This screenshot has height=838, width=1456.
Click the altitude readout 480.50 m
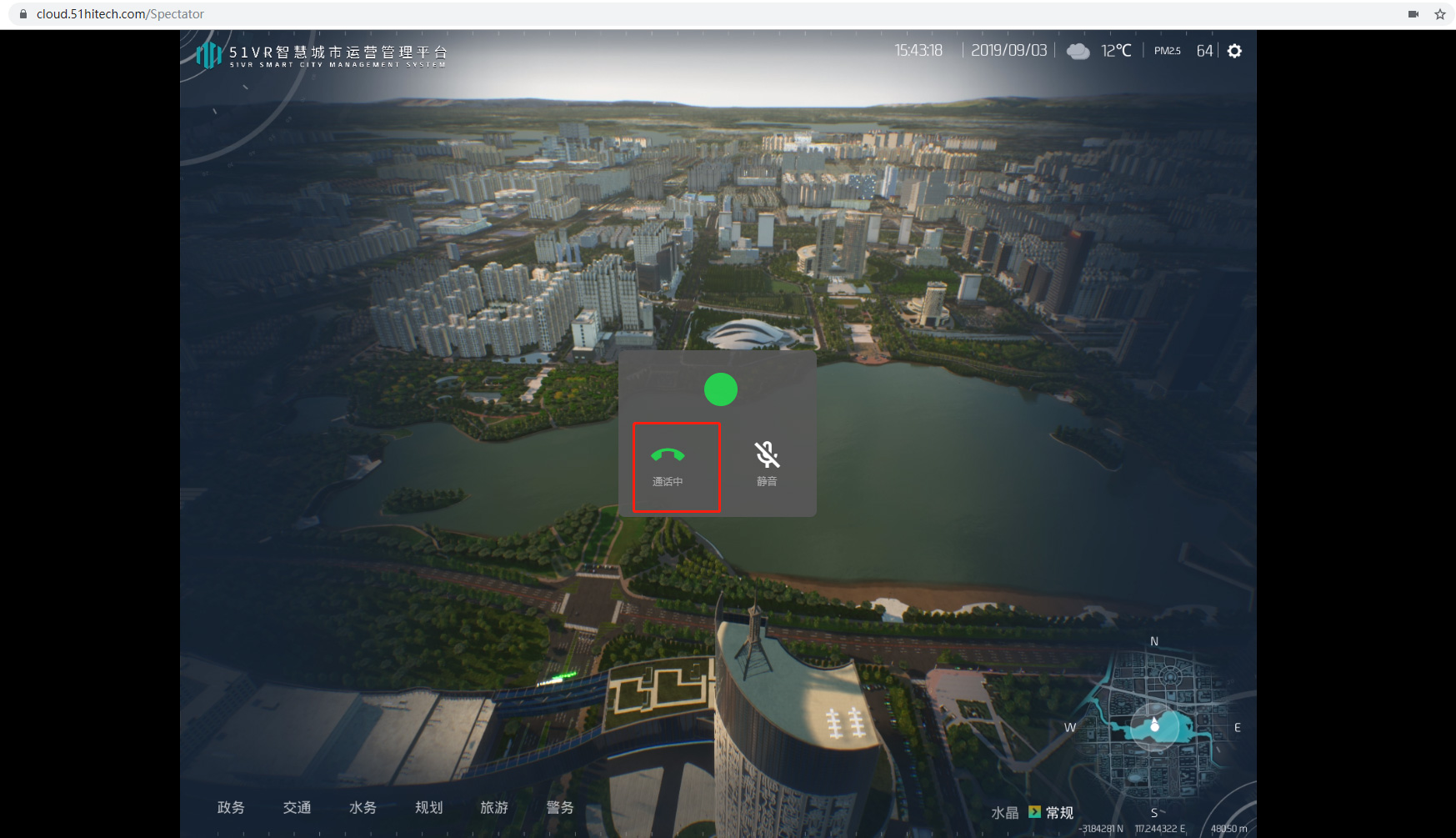1228,829
